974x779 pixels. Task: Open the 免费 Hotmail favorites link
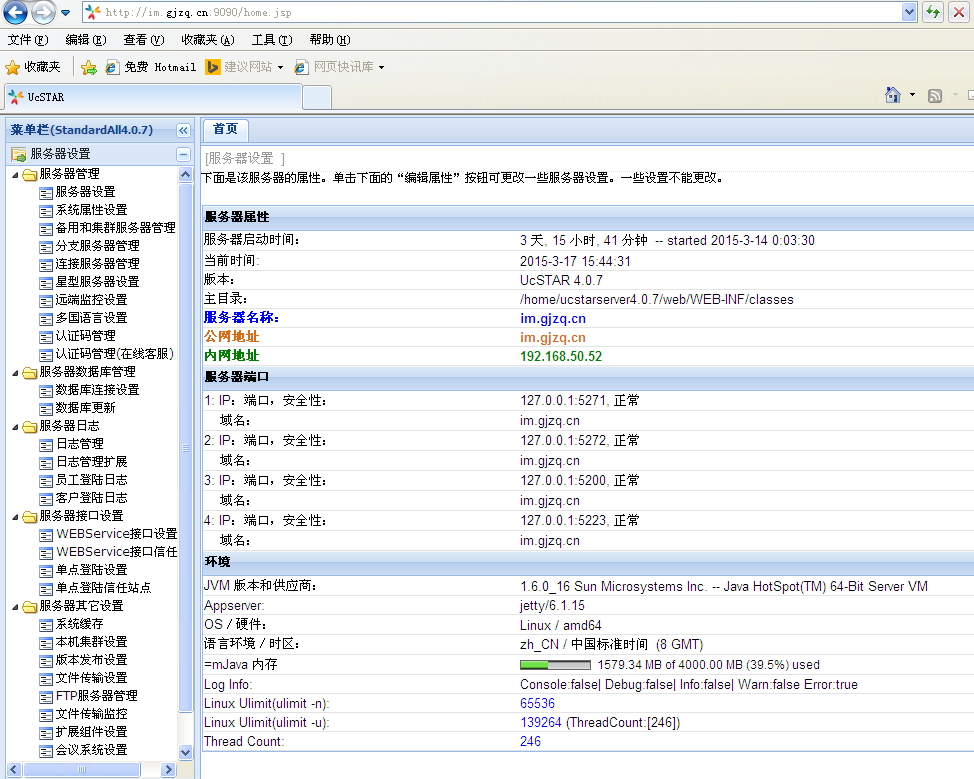[x=151, y=67]
